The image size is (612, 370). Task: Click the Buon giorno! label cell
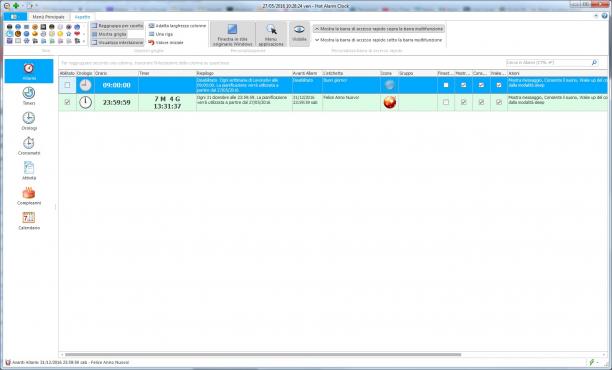pos(351,85)
